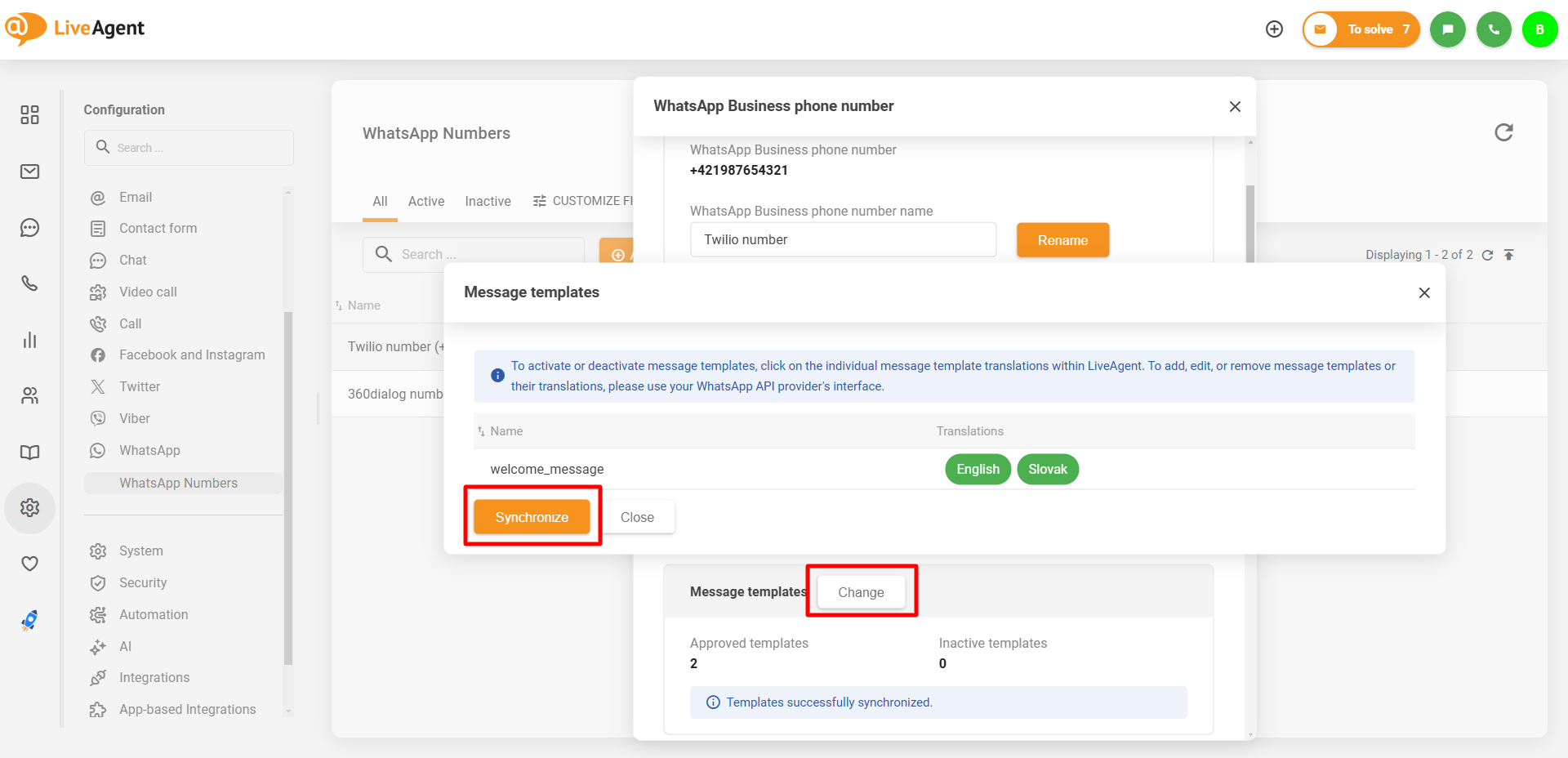Open the reports bar chart icon

tap(30, 340)
